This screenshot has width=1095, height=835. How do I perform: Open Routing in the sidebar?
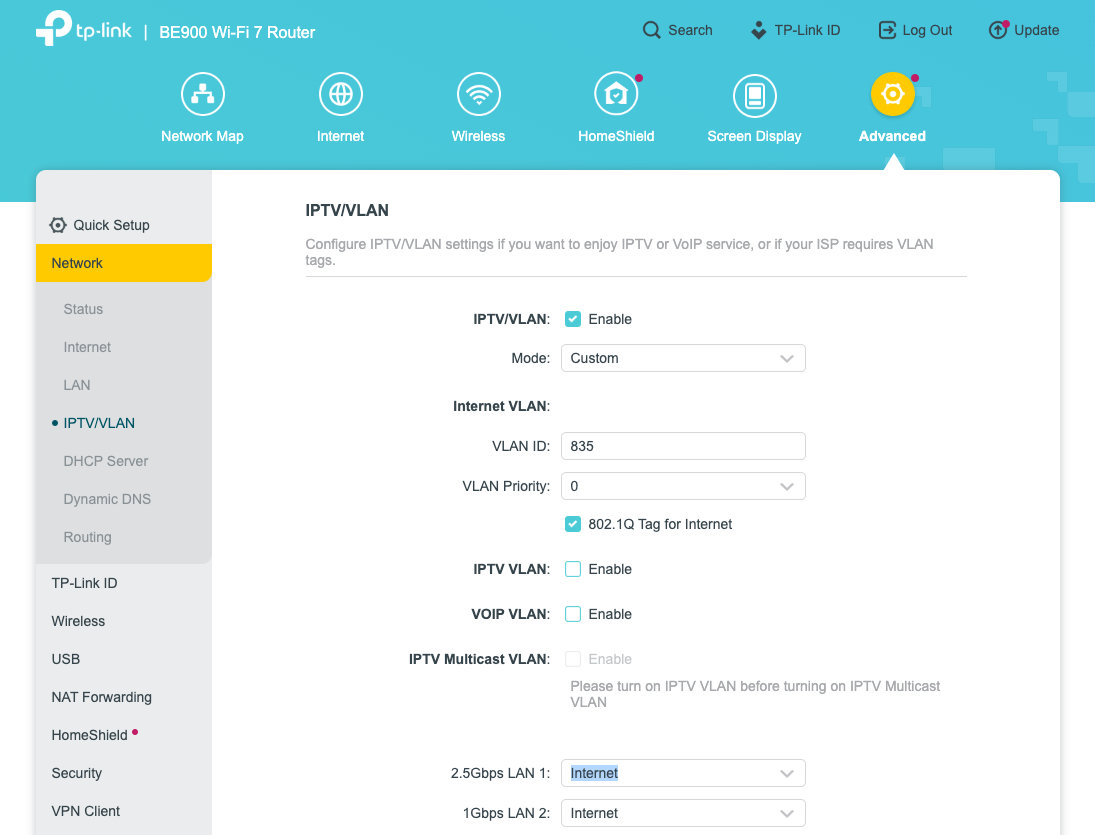87,538
